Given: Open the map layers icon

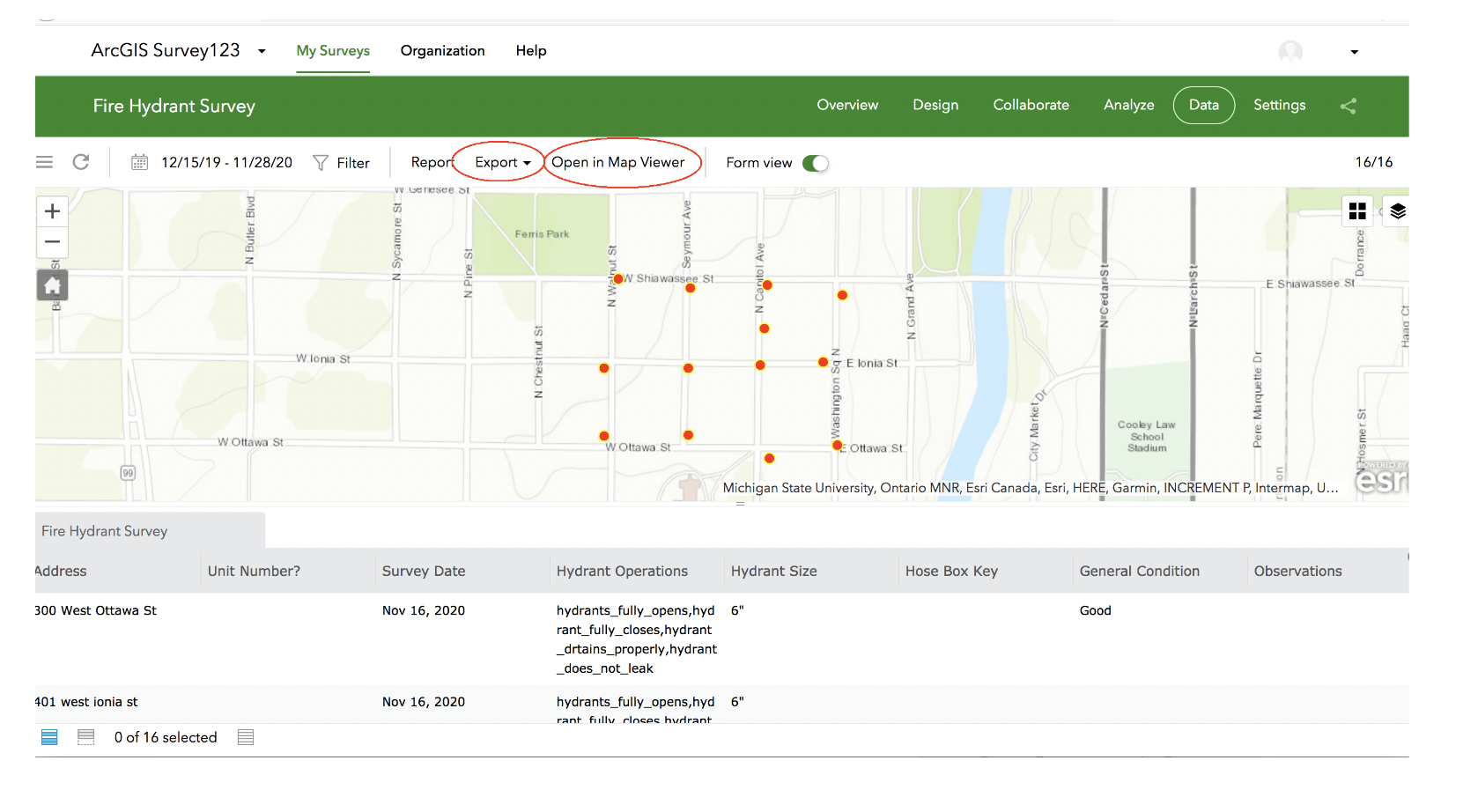Looking at the screenshot, I should (1397, 211).
